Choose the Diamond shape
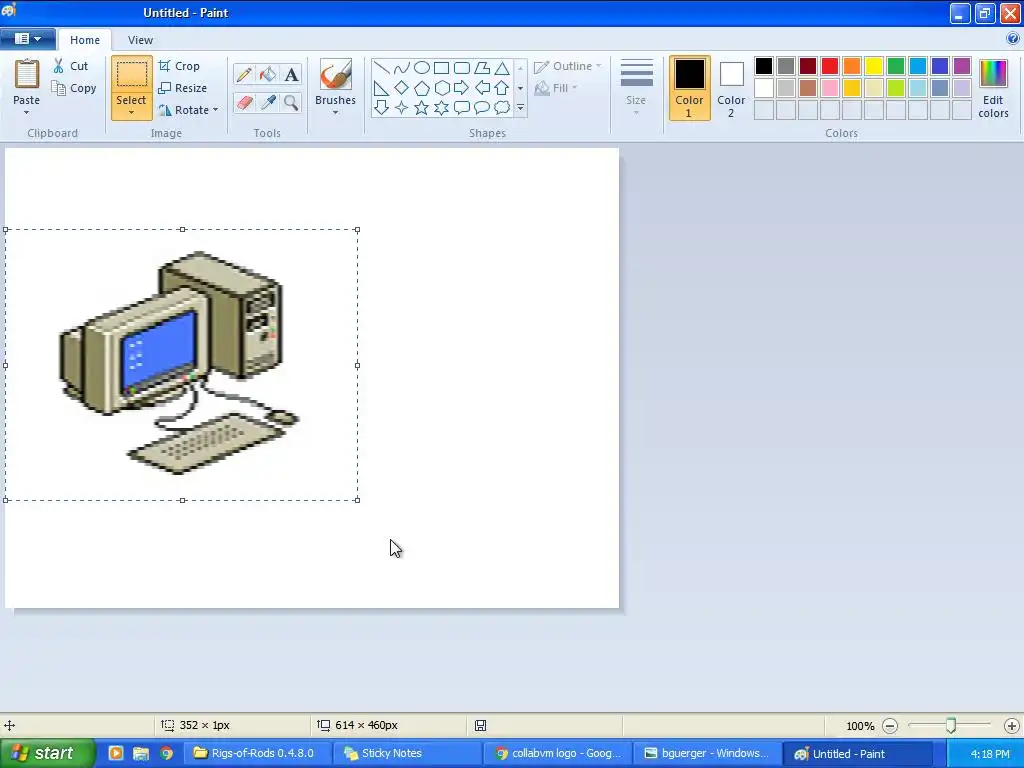 [402, 88]
